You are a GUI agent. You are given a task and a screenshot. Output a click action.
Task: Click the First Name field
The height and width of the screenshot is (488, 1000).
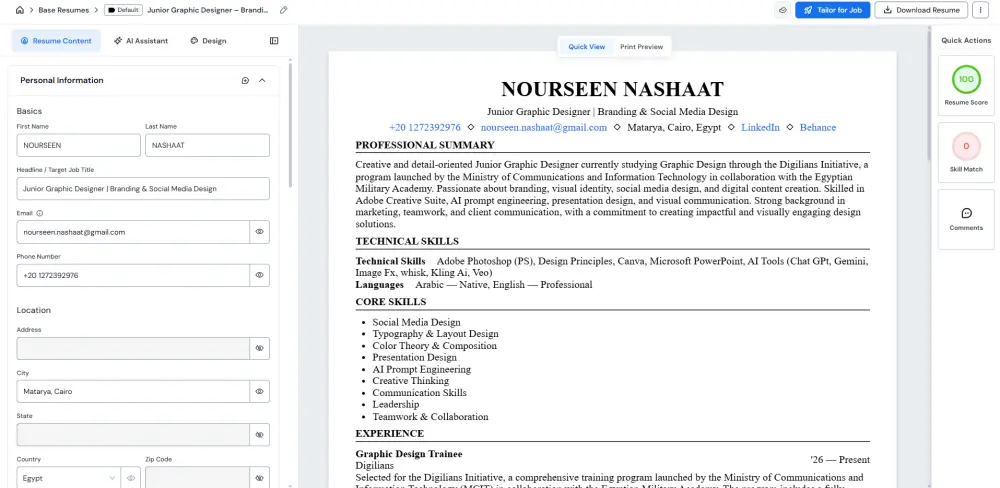[78, 145]
